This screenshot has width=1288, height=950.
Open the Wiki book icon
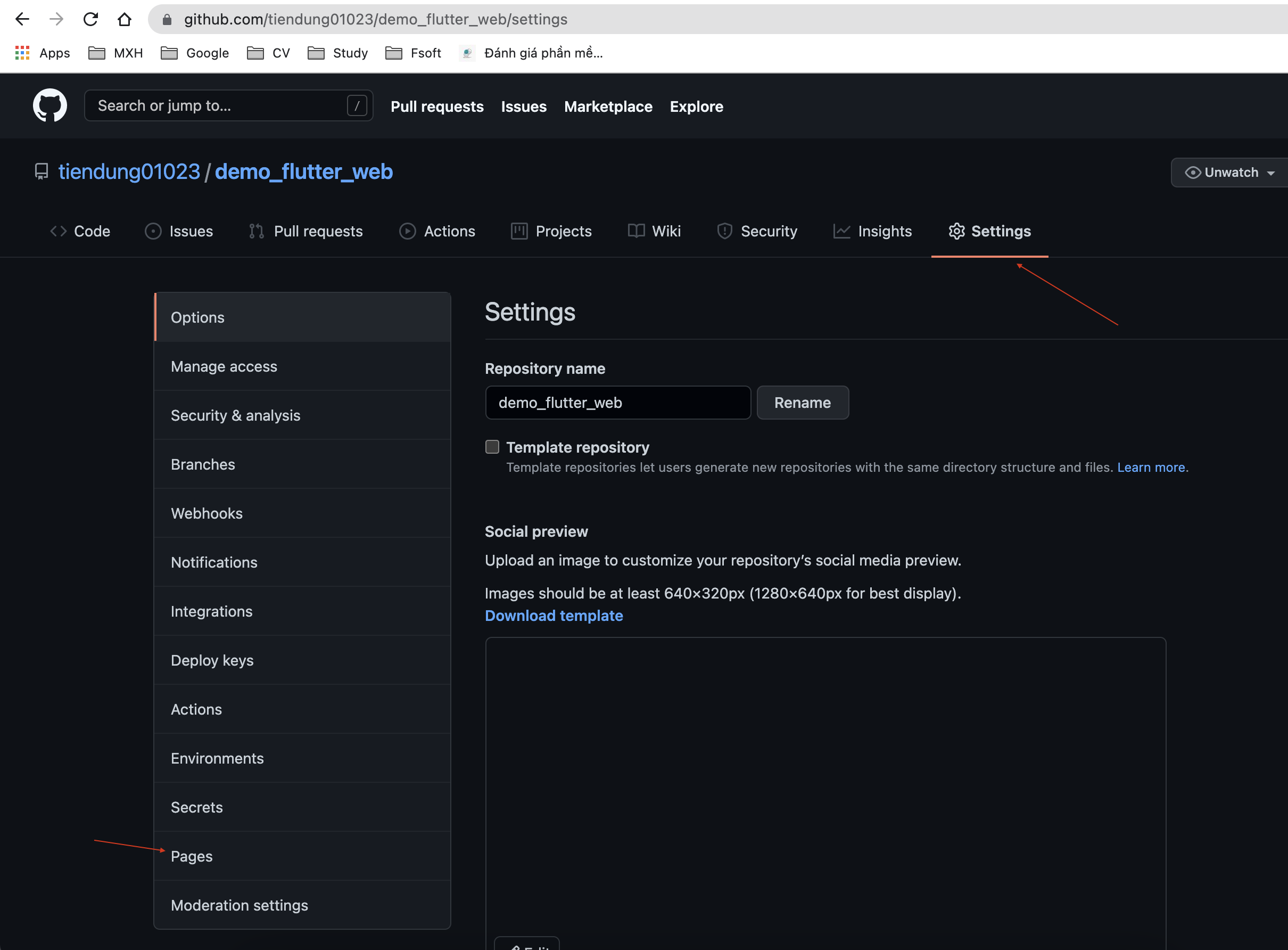tap(636, 231)
